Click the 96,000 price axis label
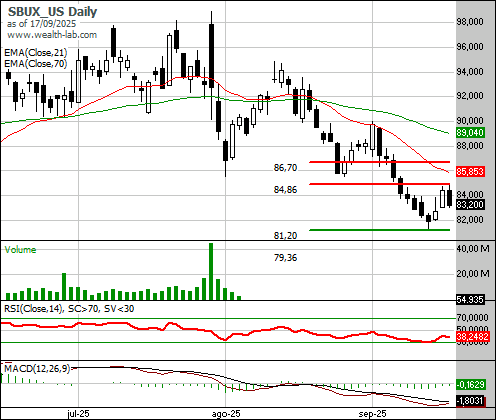 (470, 46)
